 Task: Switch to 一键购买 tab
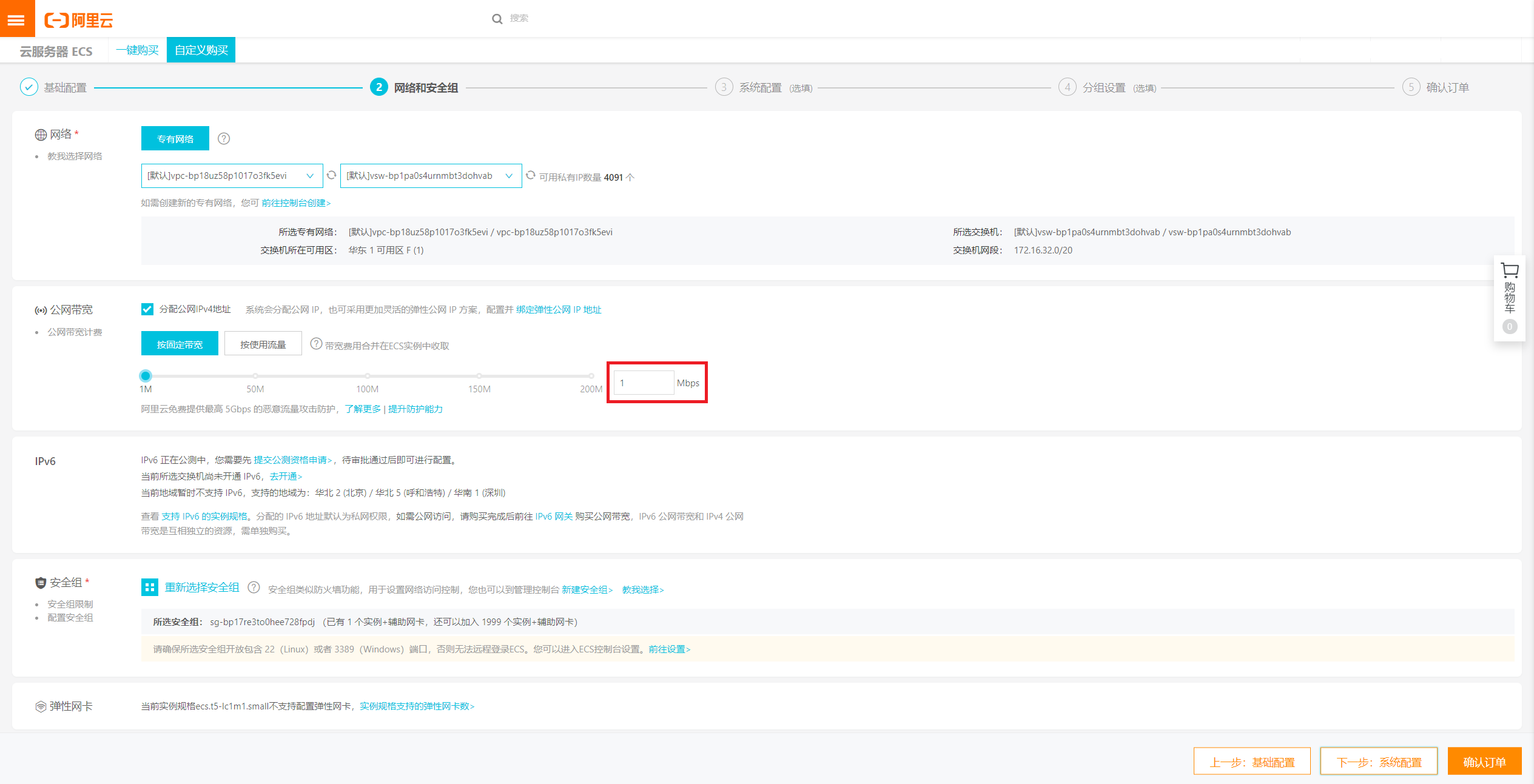[x=138, y=50]
